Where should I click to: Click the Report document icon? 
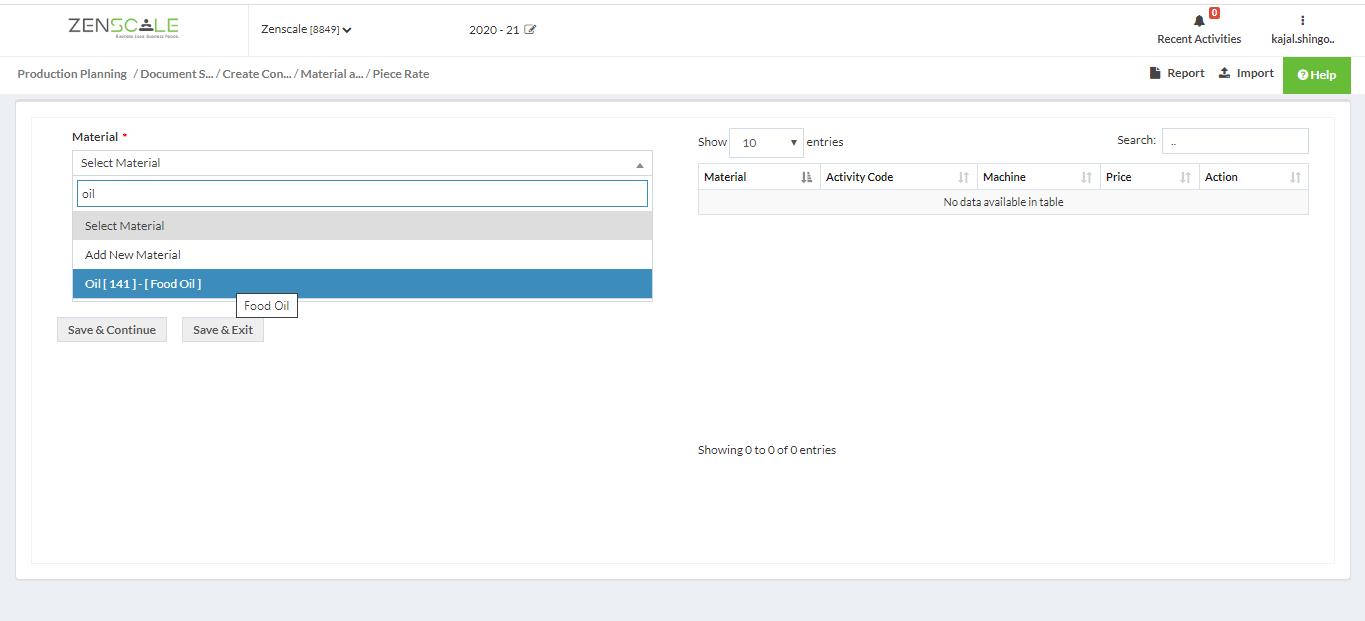click(1154, 73)
